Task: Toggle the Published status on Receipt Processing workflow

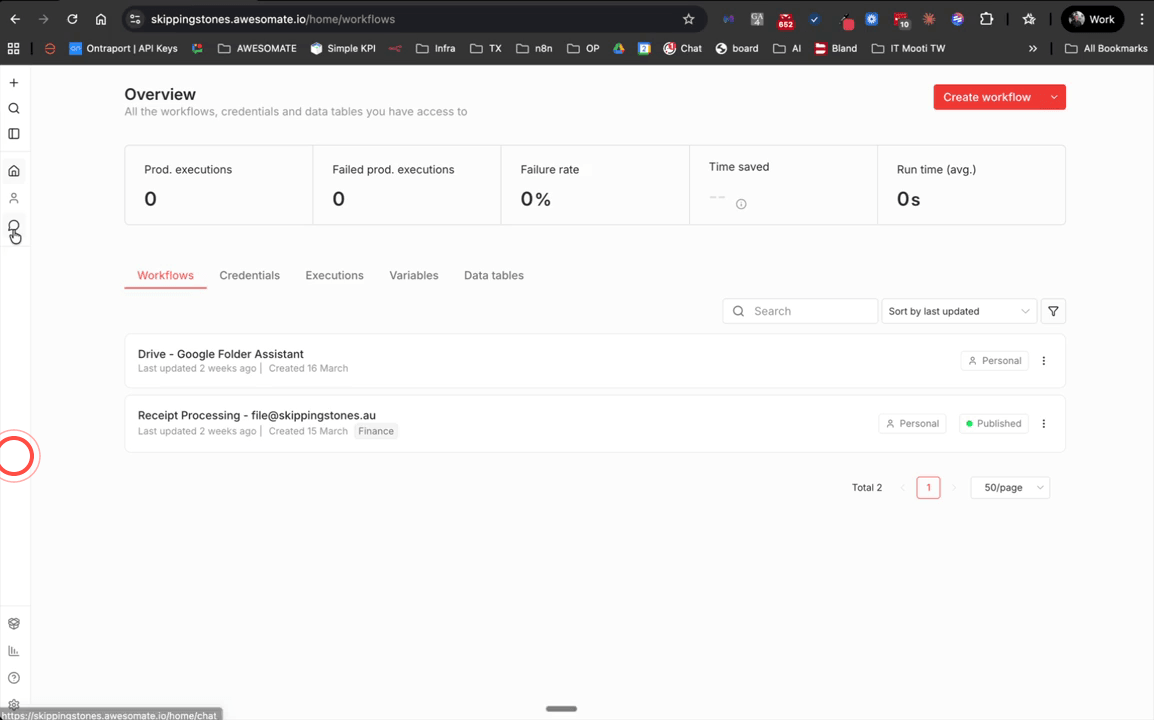Action: (993, 423)
